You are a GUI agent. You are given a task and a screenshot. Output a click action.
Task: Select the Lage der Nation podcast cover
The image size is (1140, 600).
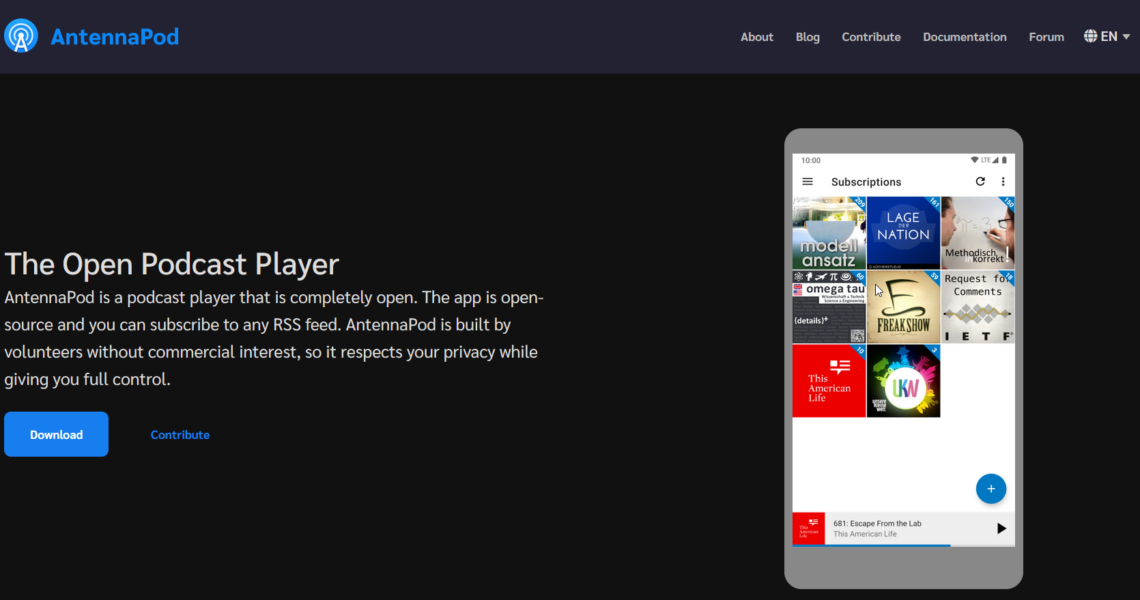pos(903,233)
